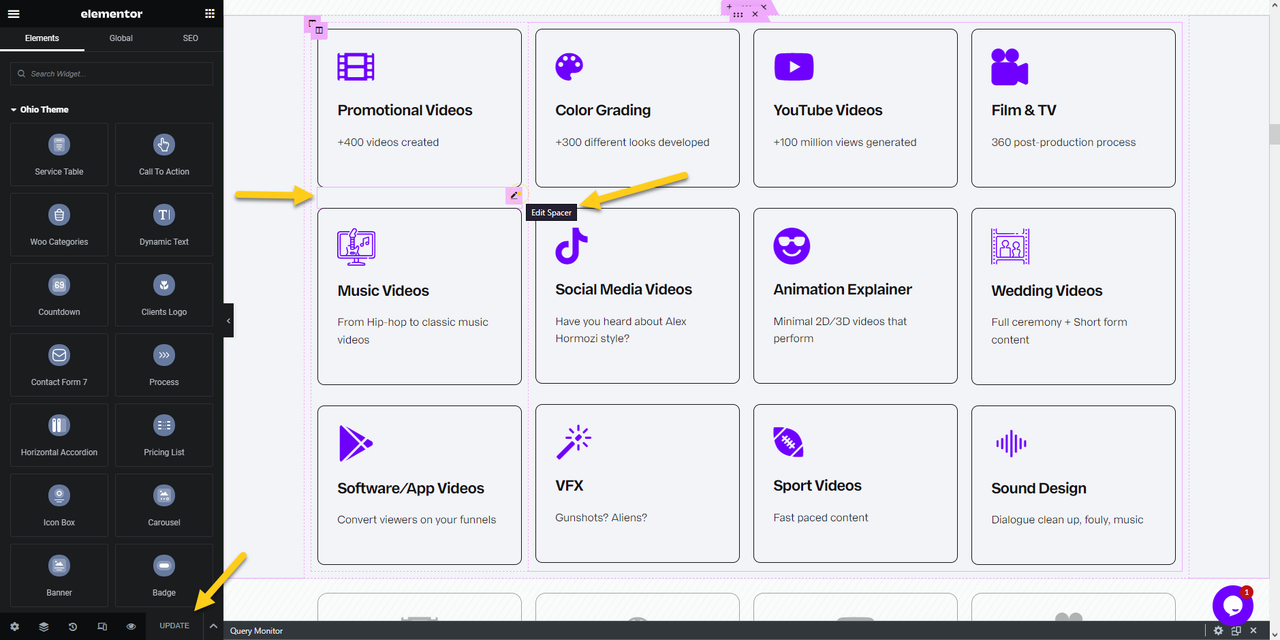Pick the Dynamic Text widget
This screenshot has width=1280, height=640.
click(x=164, y=225)
